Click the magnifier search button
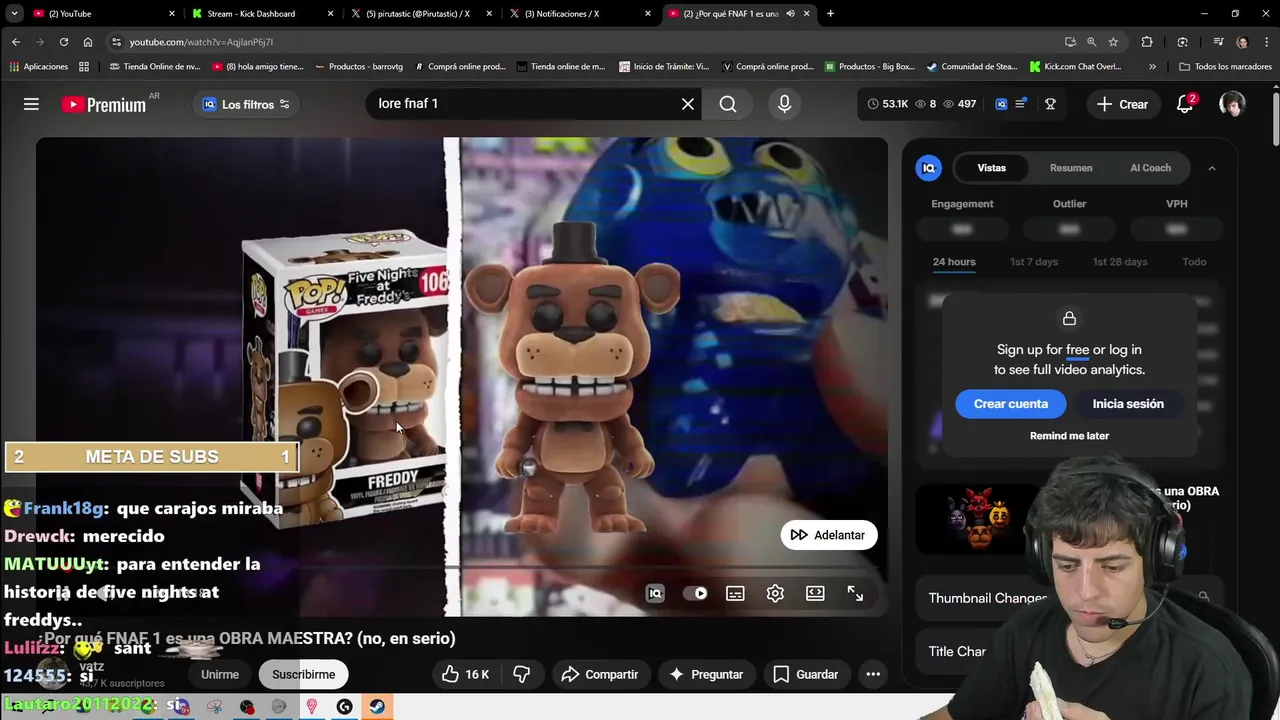 pos(728,104)
